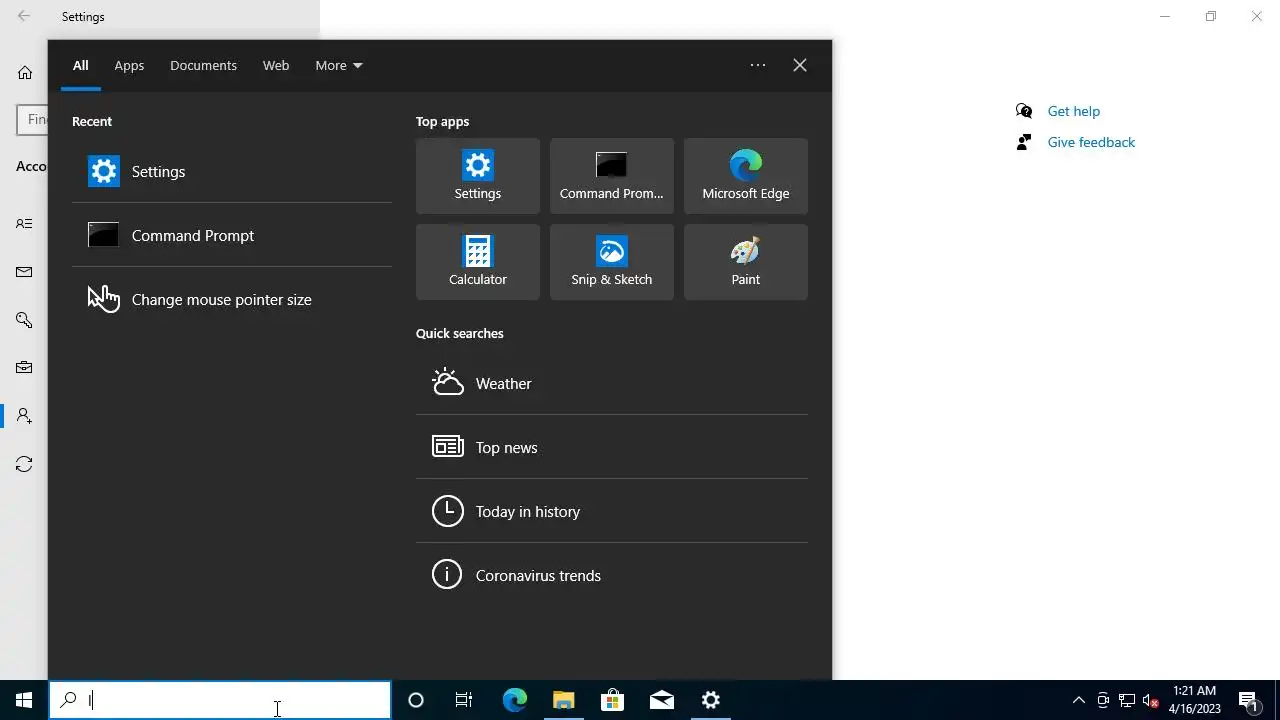
Task: Open search options ellipsis menu
Action: coord(758,65)
